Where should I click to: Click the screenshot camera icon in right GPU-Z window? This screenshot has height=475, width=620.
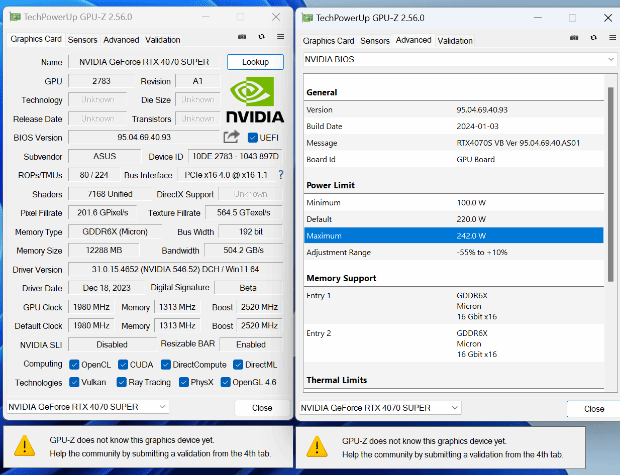pos(574,38)
